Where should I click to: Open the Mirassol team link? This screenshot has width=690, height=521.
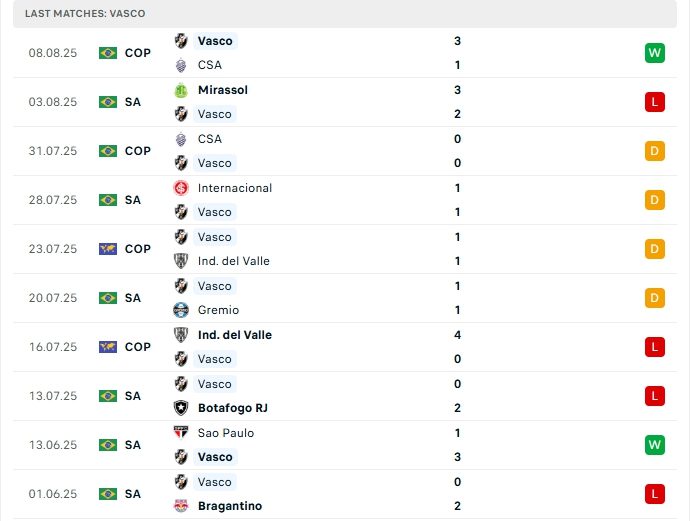click(222, 90)
